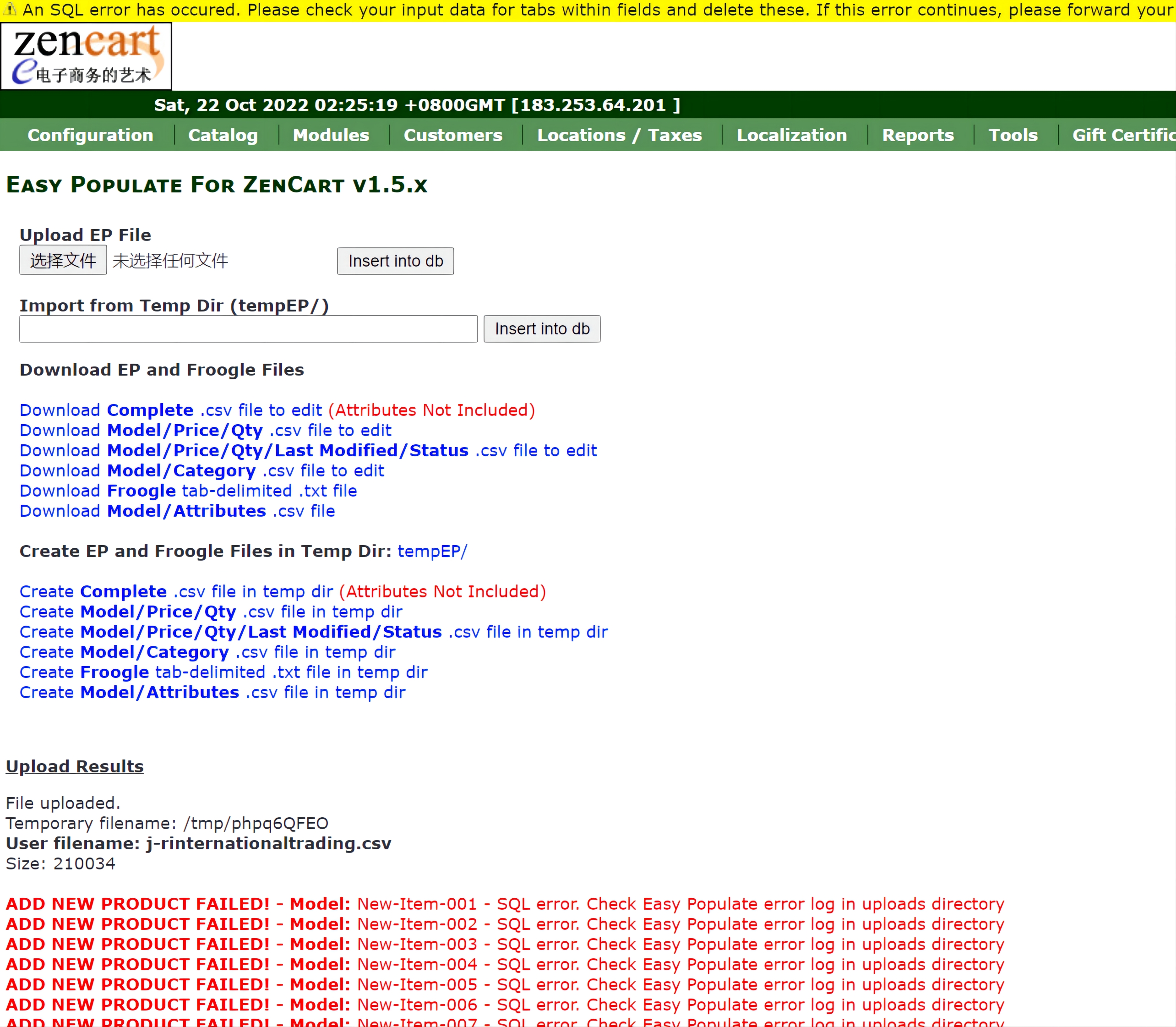1176x1027 pixels.
Task: Click the New-Item-001 failed product error line
Action: 505,904
